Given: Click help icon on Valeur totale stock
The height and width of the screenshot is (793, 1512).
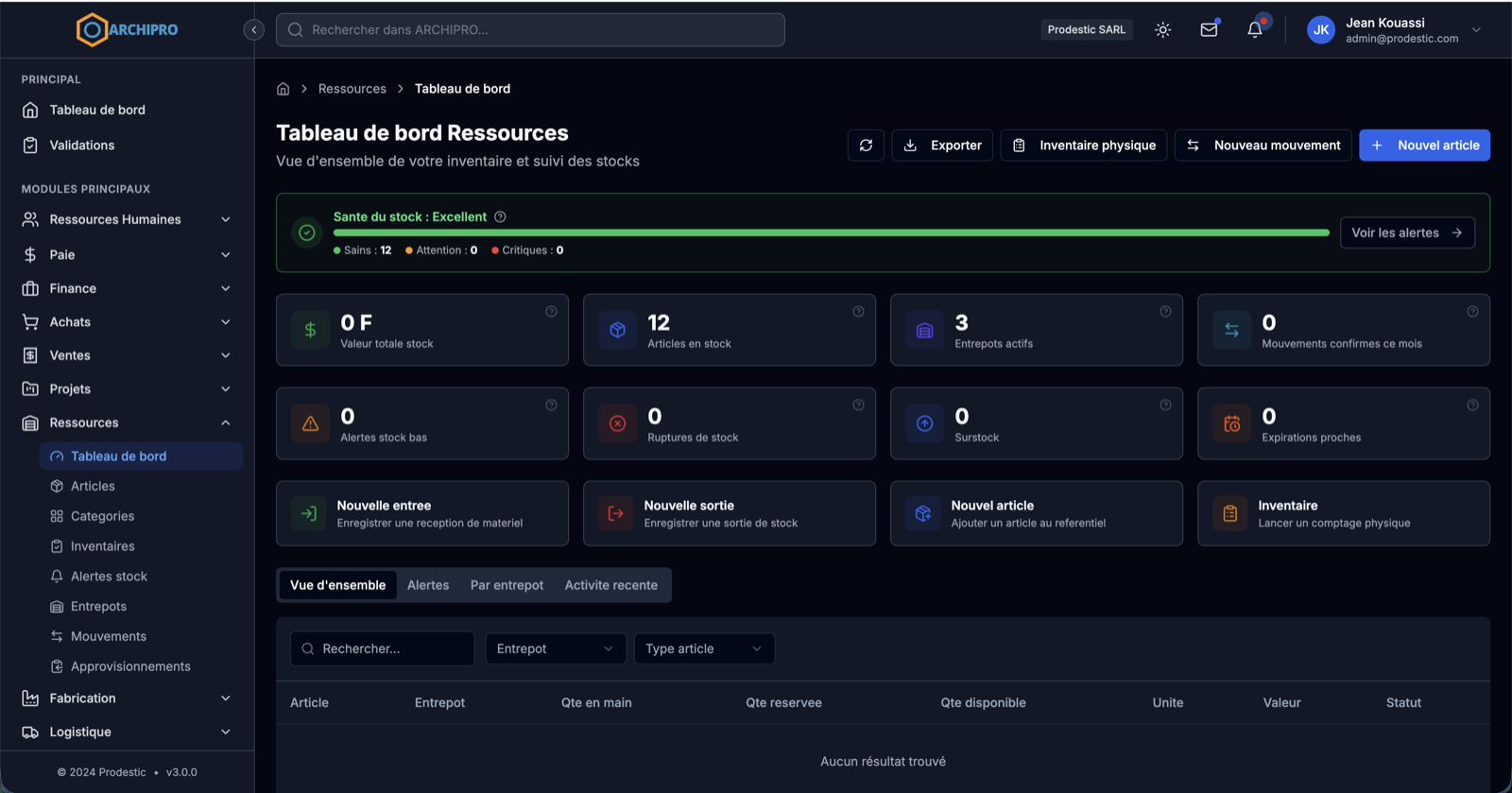Looking at the screenshot, I should click(551, 312).
